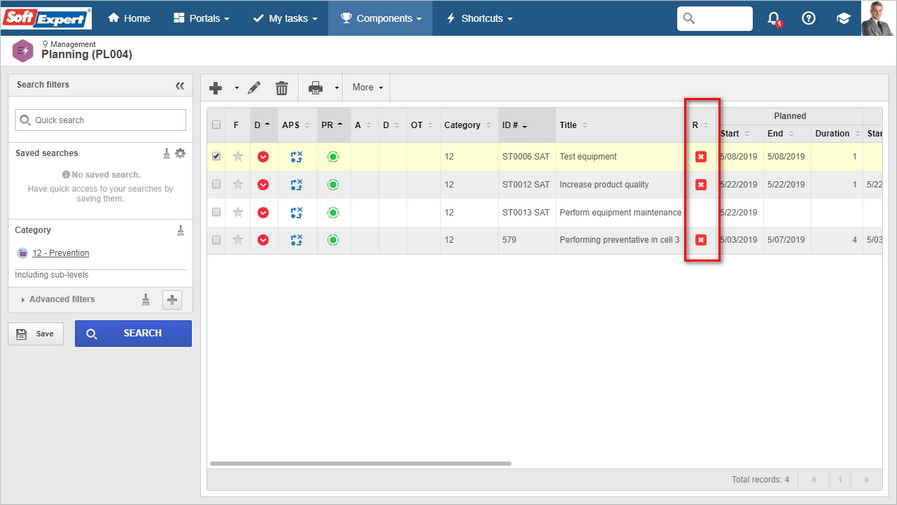Collapse the Search filters panel
Viewport: 897px width, 505px height.
180,86
